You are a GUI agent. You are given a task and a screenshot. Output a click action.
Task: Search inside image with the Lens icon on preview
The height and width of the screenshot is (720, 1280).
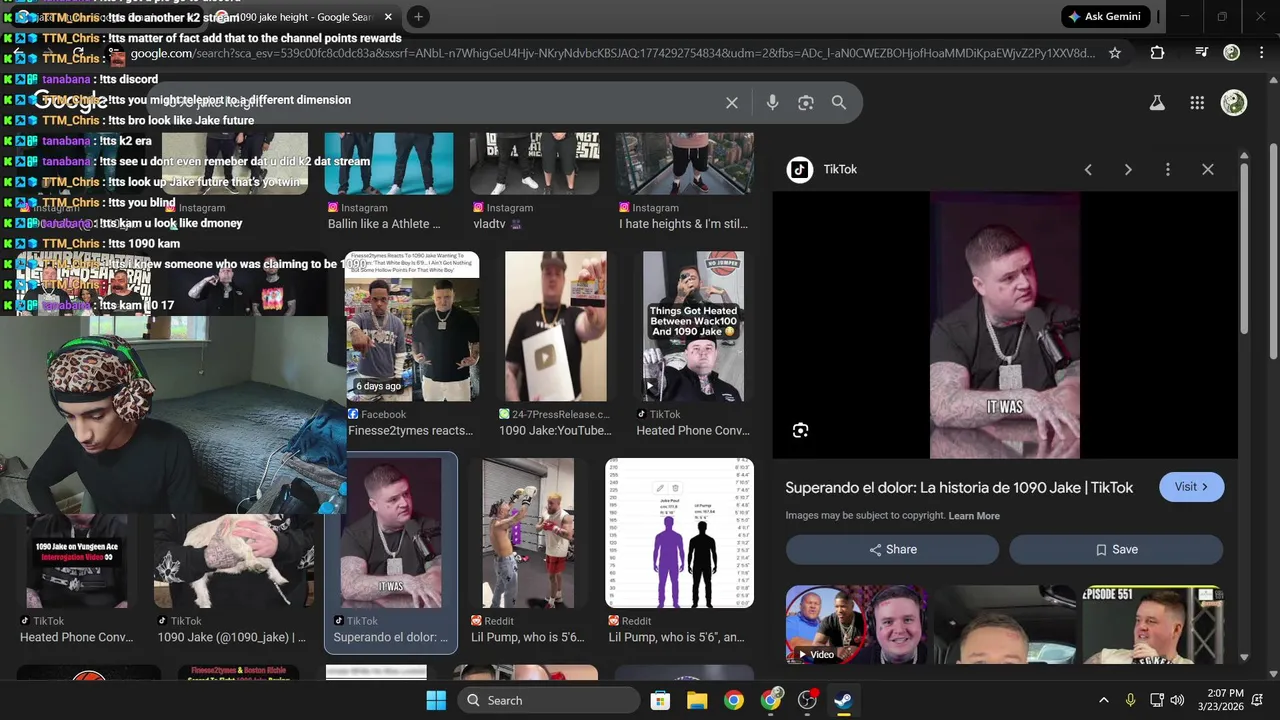point(800,431)
